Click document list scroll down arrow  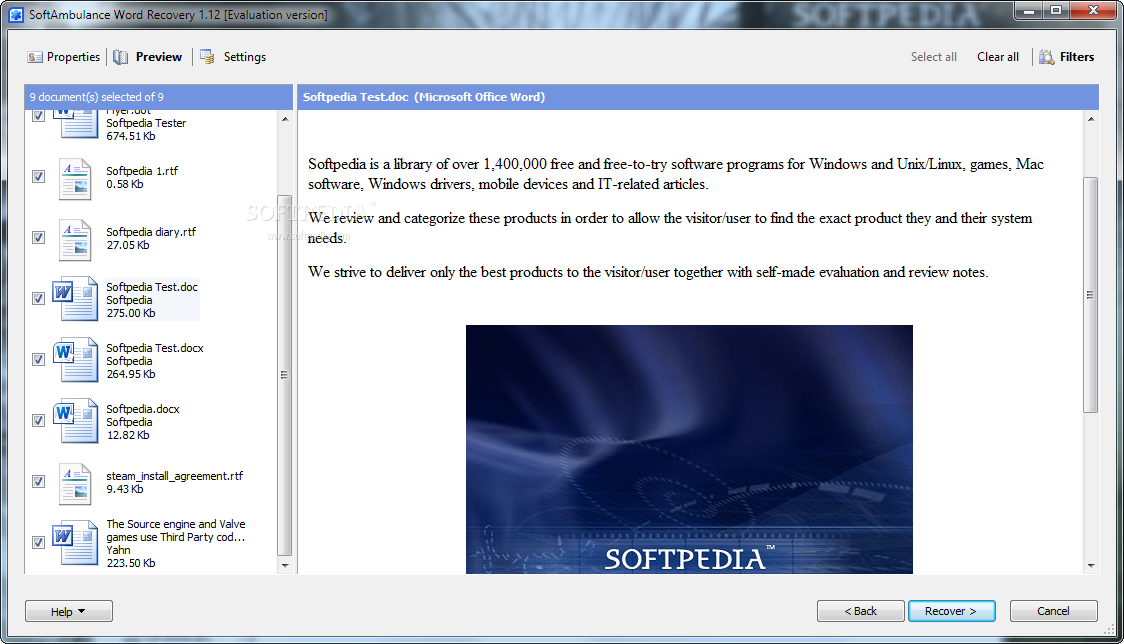coord(285,565)
